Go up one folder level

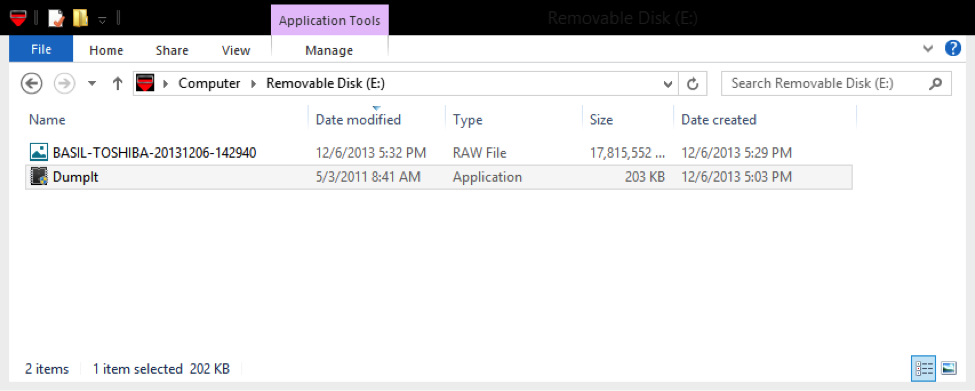point(118,83)
